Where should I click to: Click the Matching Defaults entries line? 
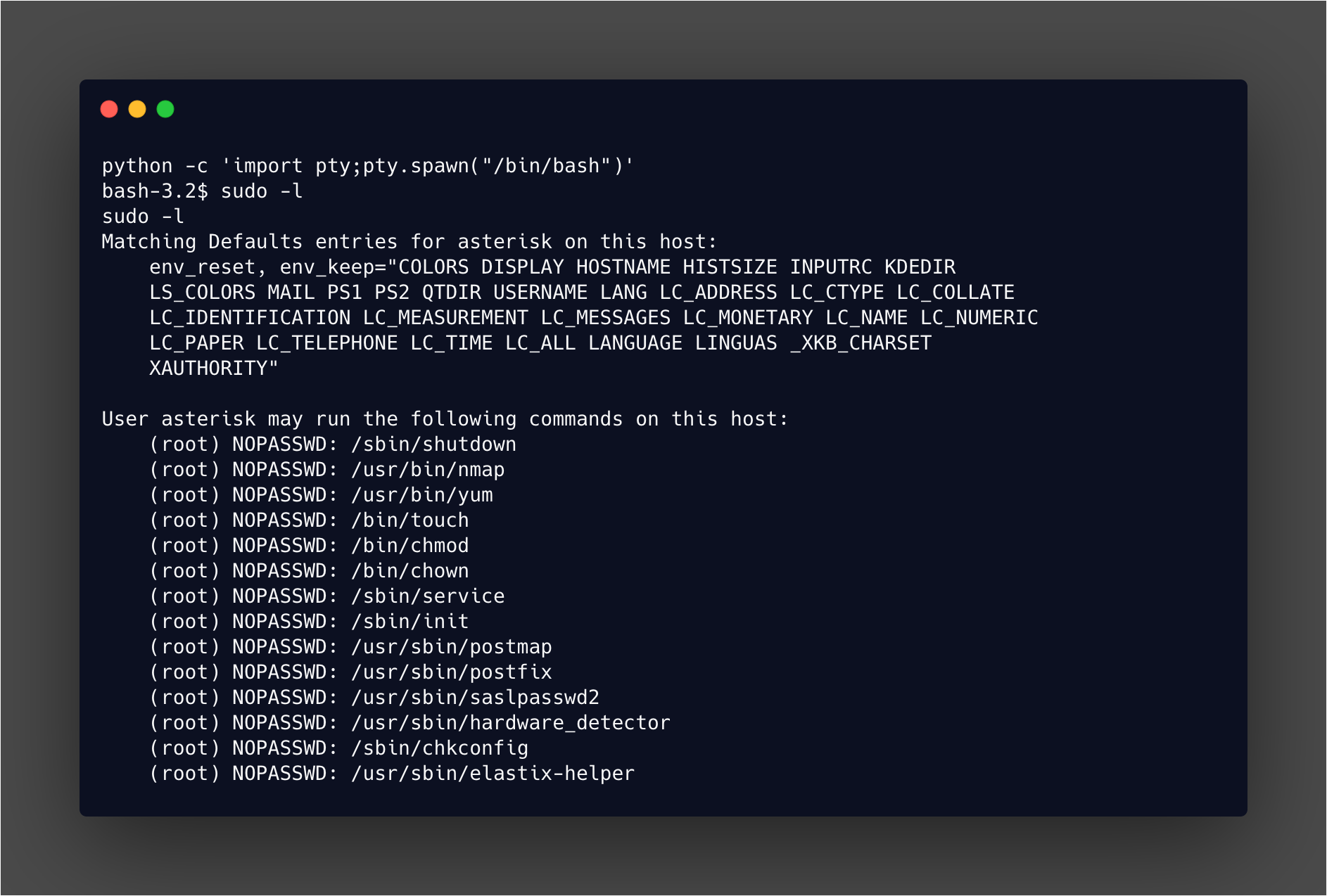click(409, 242)
